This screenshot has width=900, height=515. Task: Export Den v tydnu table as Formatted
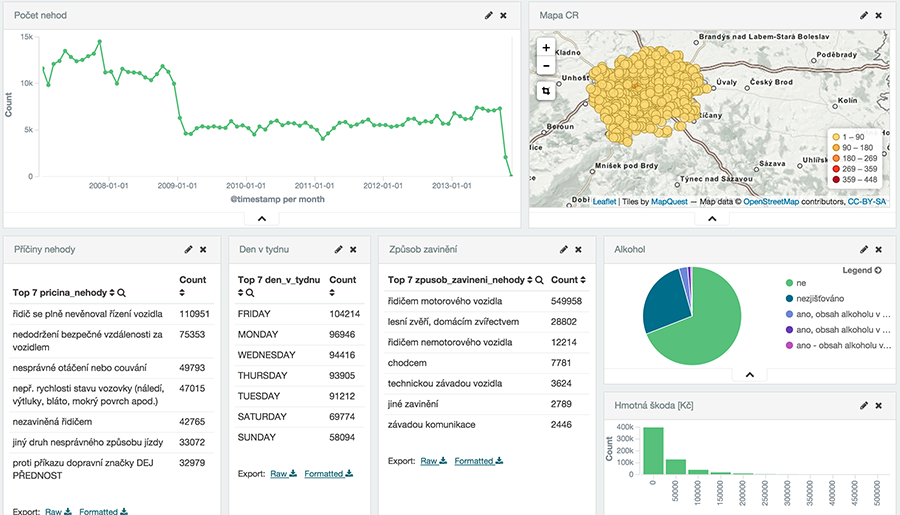coord(328,474)
